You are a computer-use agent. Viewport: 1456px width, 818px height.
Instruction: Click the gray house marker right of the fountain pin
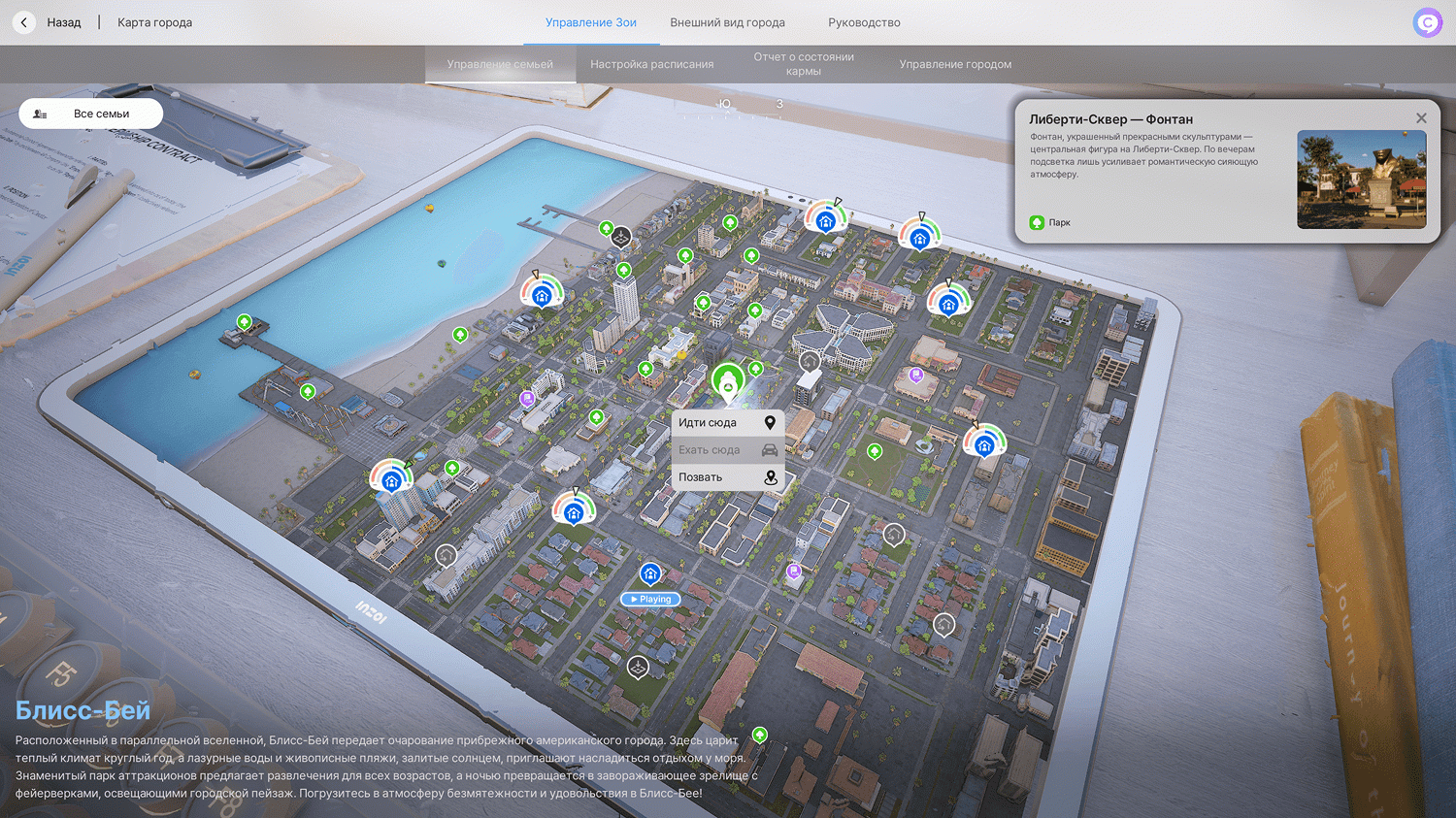click(810, 362)
